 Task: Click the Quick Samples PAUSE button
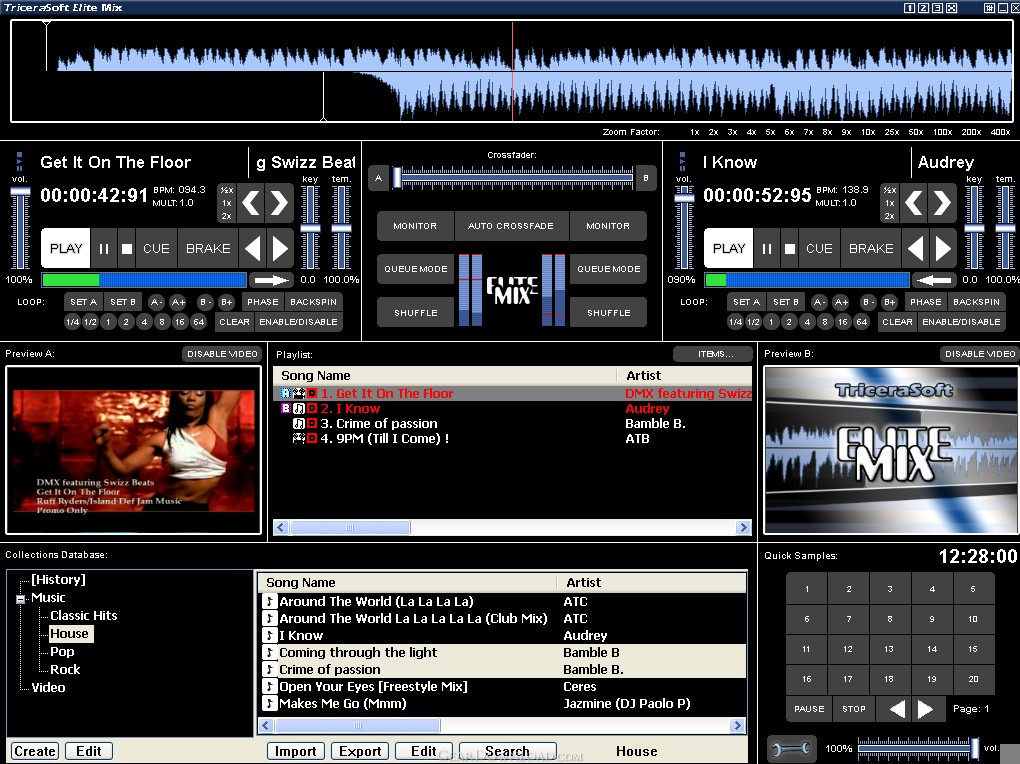809,709
